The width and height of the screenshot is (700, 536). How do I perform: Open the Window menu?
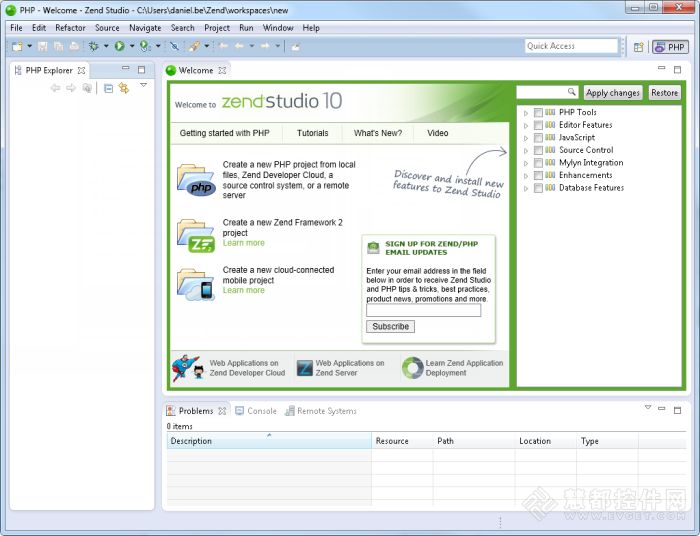[x=278, y=28]
